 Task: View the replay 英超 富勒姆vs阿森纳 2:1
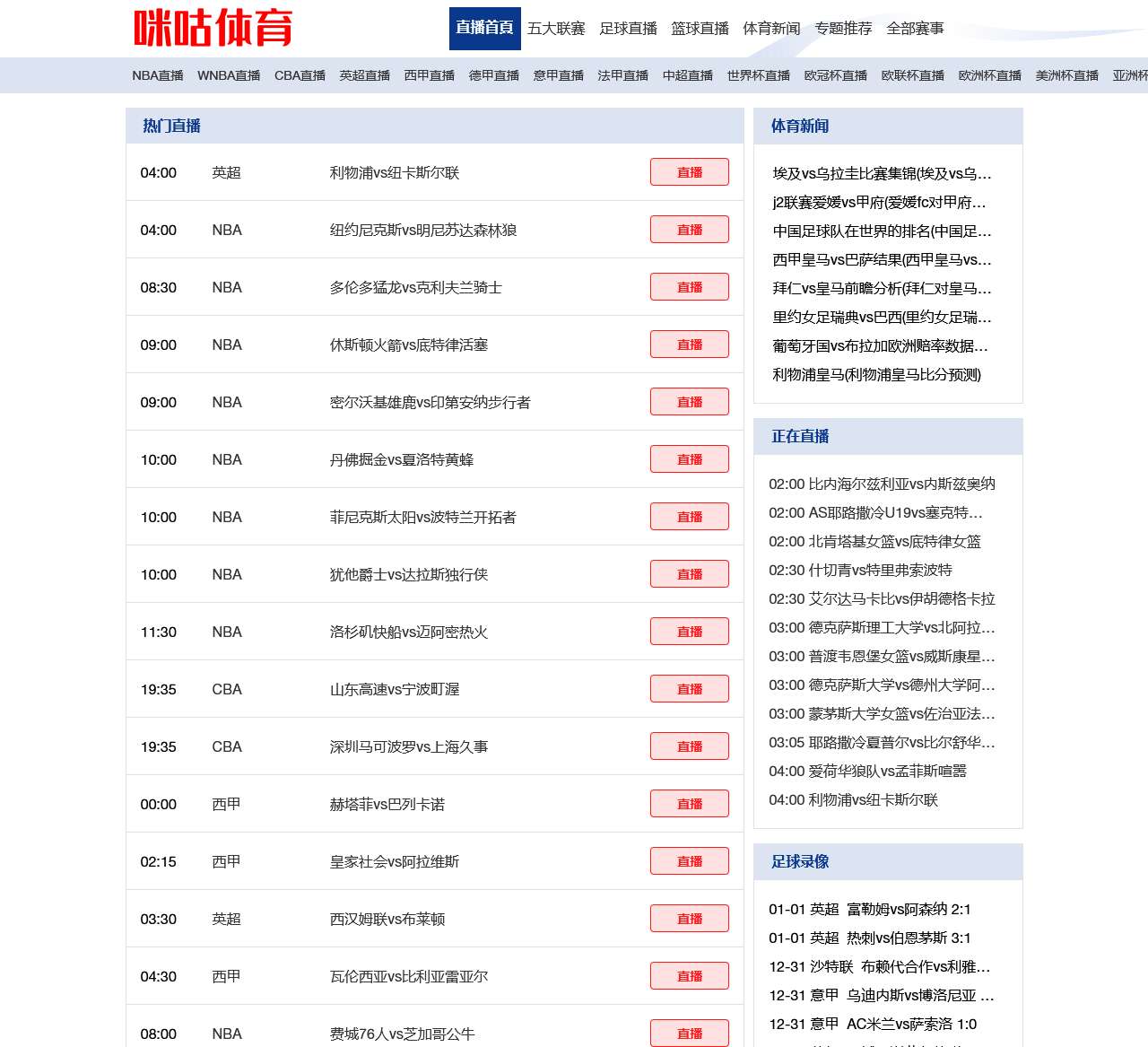tap(869, 909)
